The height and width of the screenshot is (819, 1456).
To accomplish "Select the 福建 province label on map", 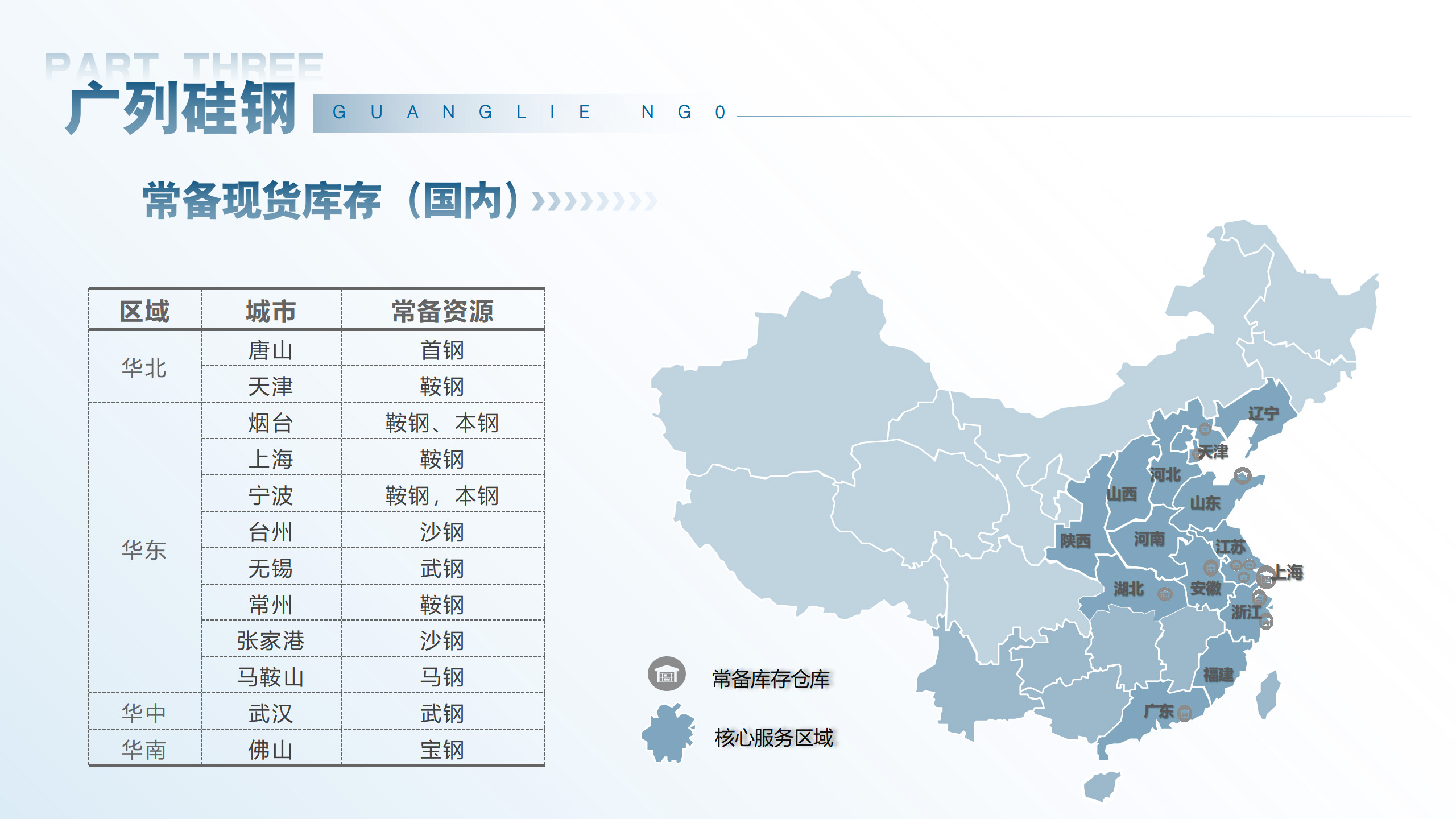I will 1218,675.
